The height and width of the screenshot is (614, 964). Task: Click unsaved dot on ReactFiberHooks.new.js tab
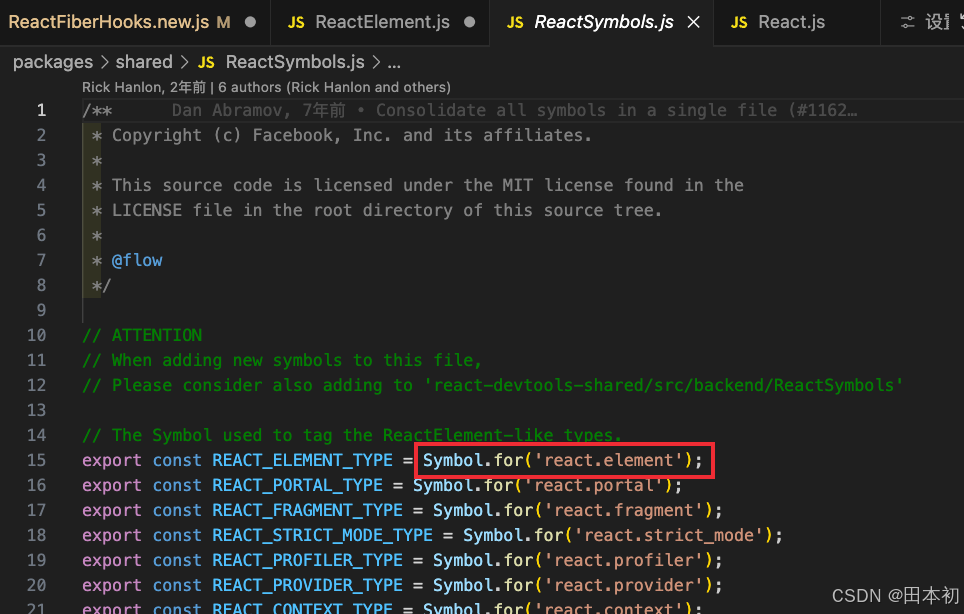click(x=250, y=22)
